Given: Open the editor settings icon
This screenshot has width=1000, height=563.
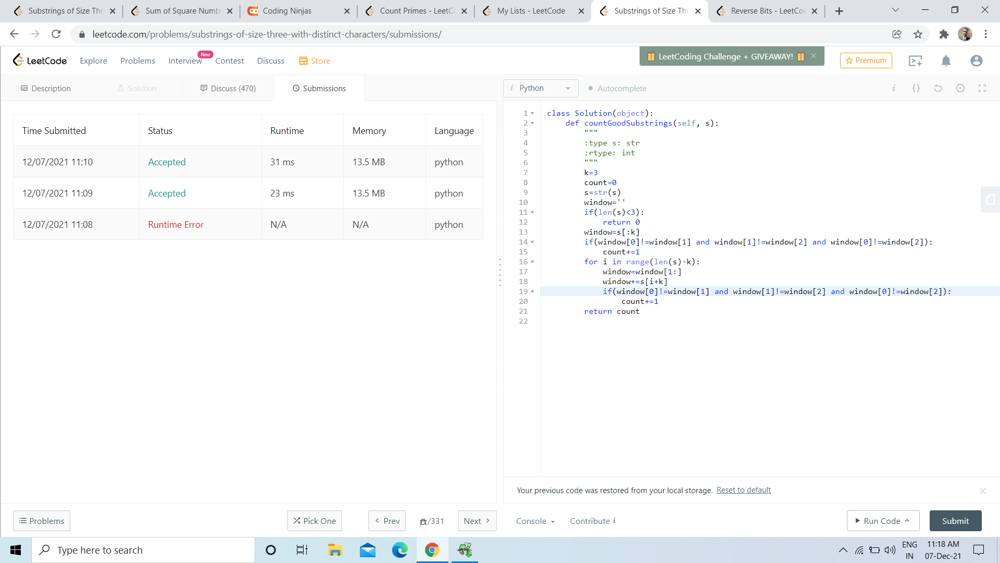Looking at the screenshot, I should (960, 88).
